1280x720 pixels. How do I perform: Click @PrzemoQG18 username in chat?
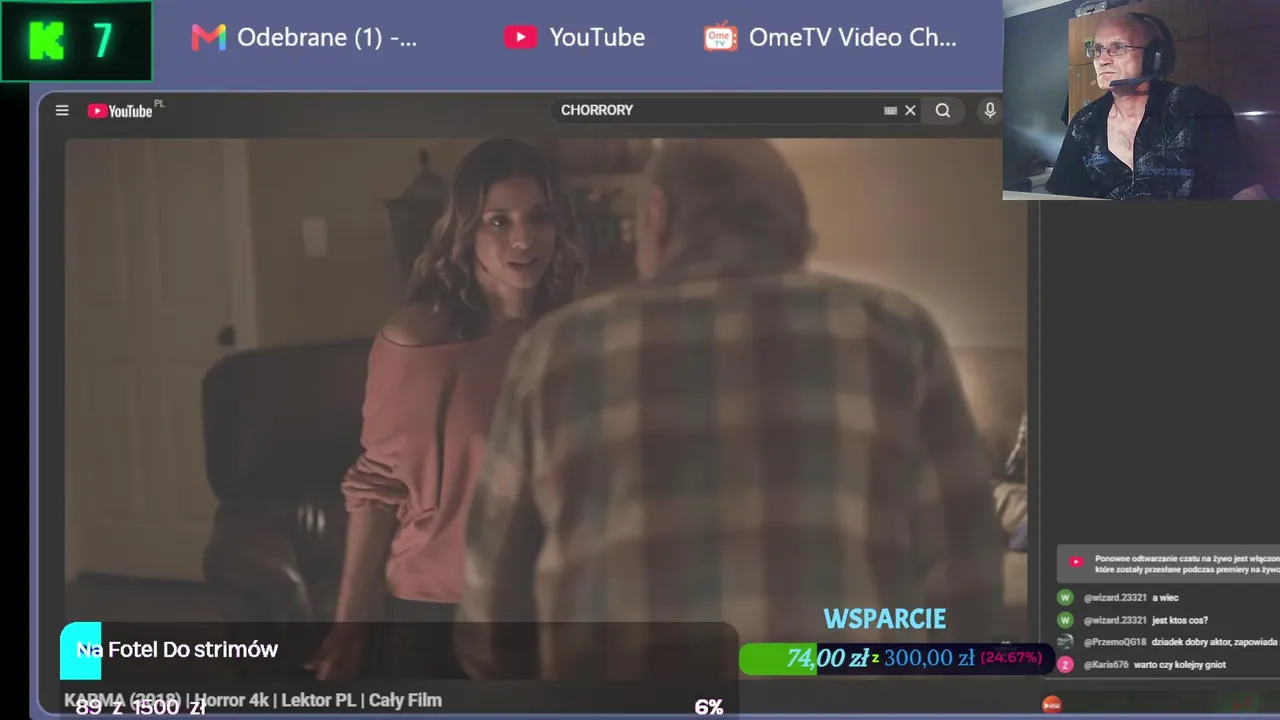[1114, 642]
